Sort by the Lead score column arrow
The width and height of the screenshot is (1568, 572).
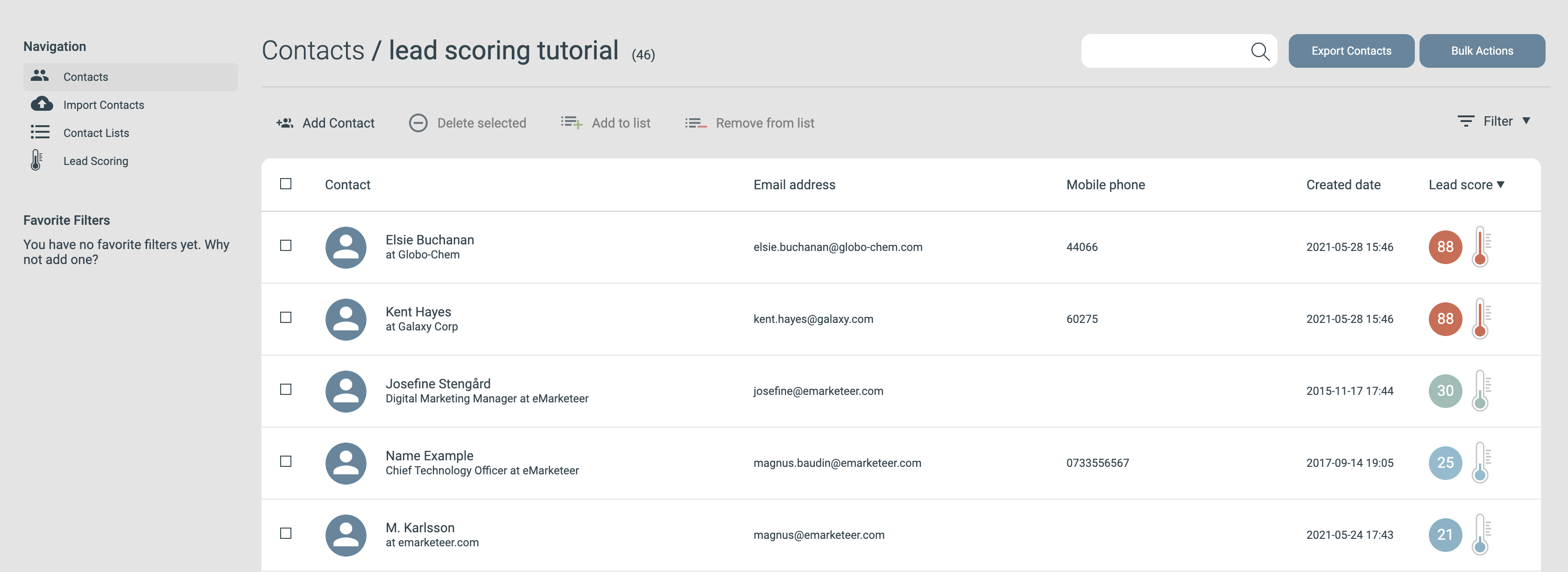(x=1500, y=184)
